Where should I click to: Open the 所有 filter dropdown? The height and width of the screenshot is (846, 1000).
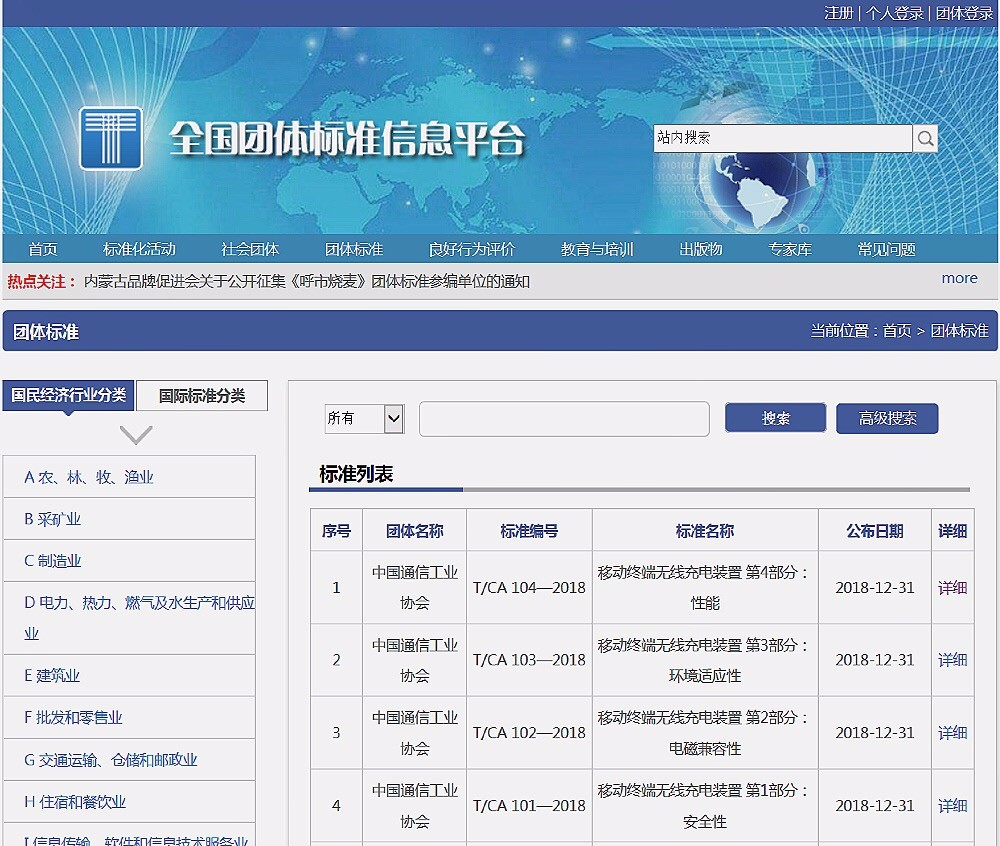point(364,419)
